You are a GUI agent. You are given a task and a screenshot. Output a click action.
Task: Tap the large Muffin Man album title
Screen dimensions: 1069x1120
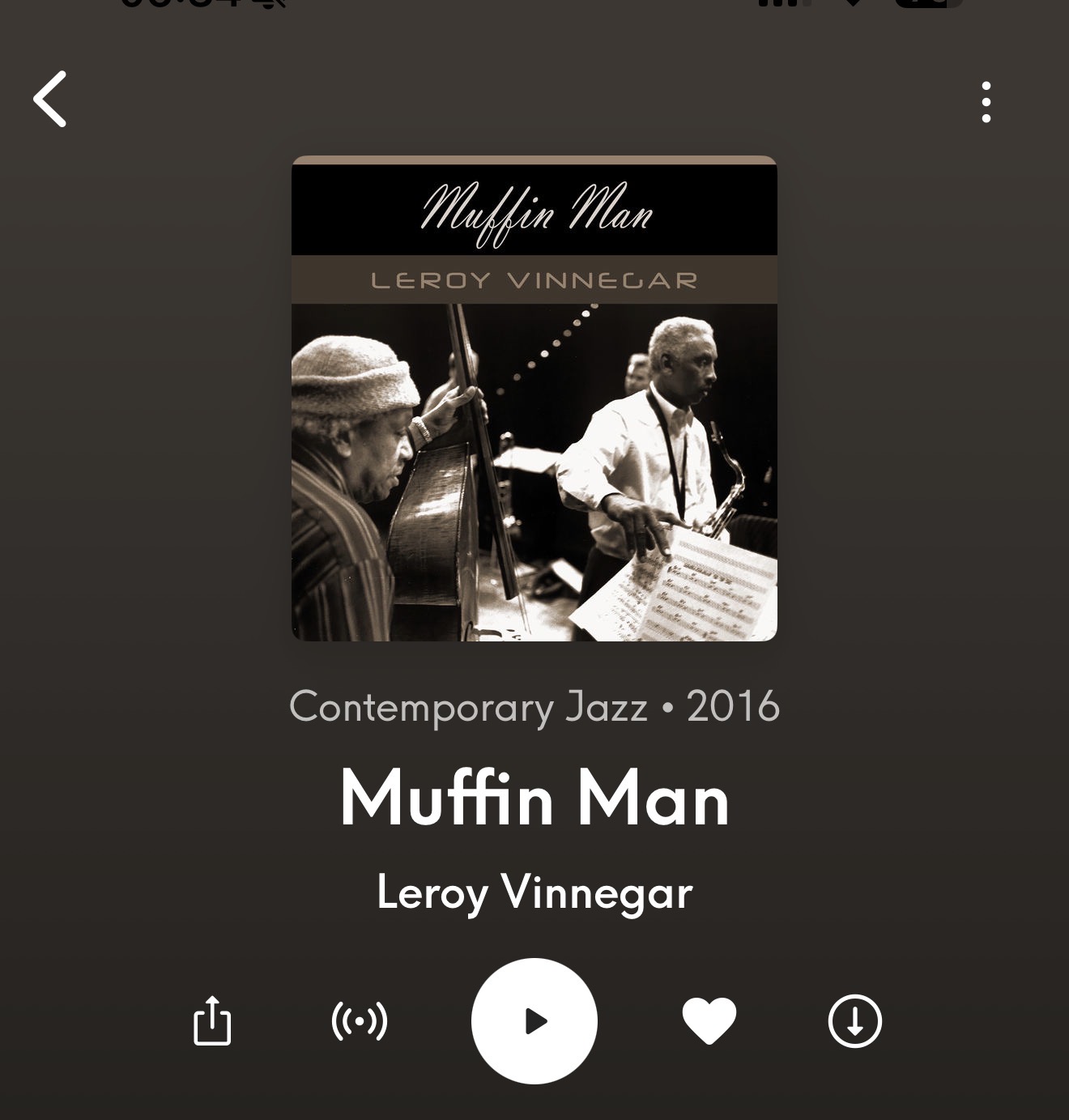(x=534, y=798)
